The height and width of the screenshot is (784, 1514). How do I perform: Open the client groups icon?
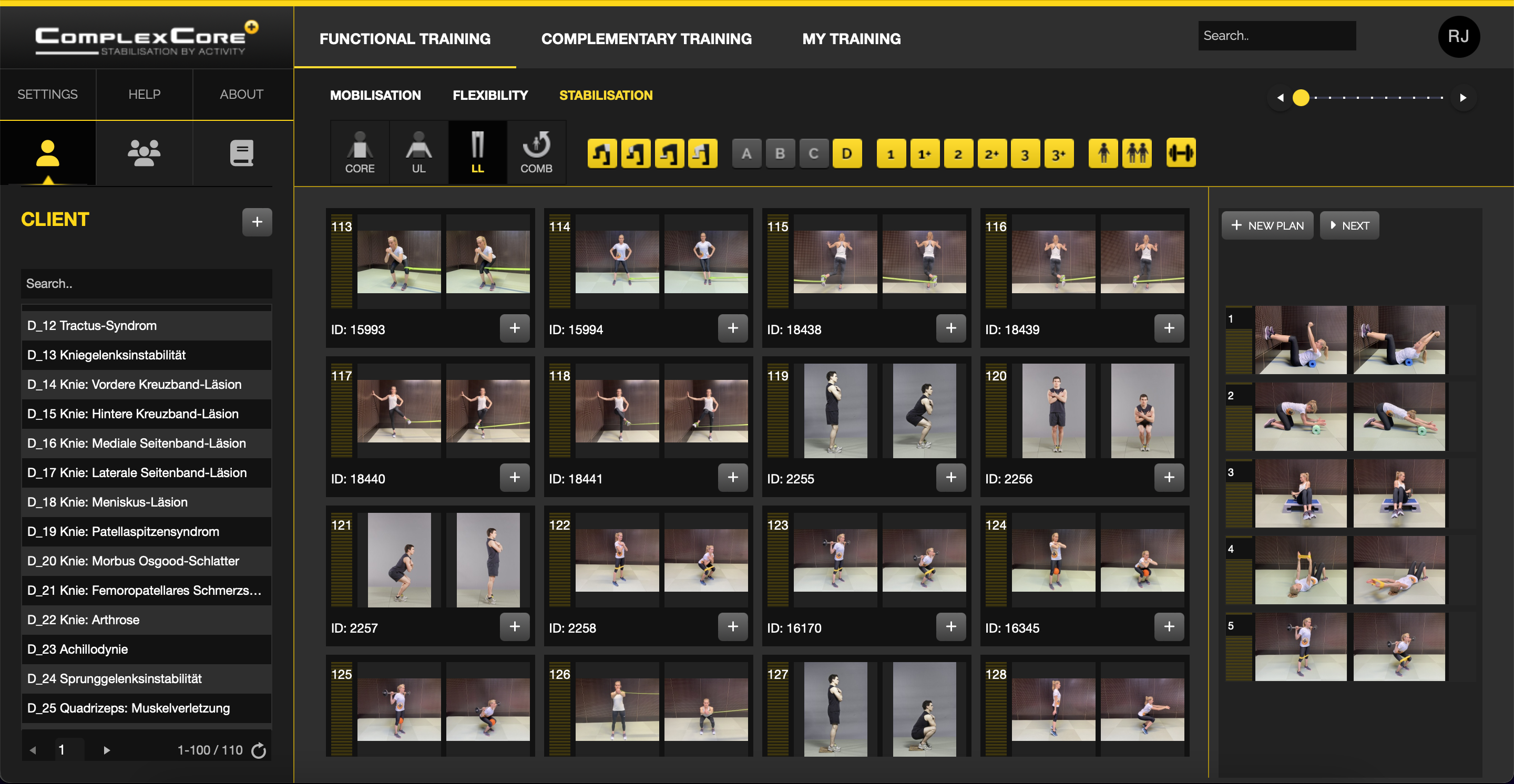pyautogui.click(x=144, y=153)
